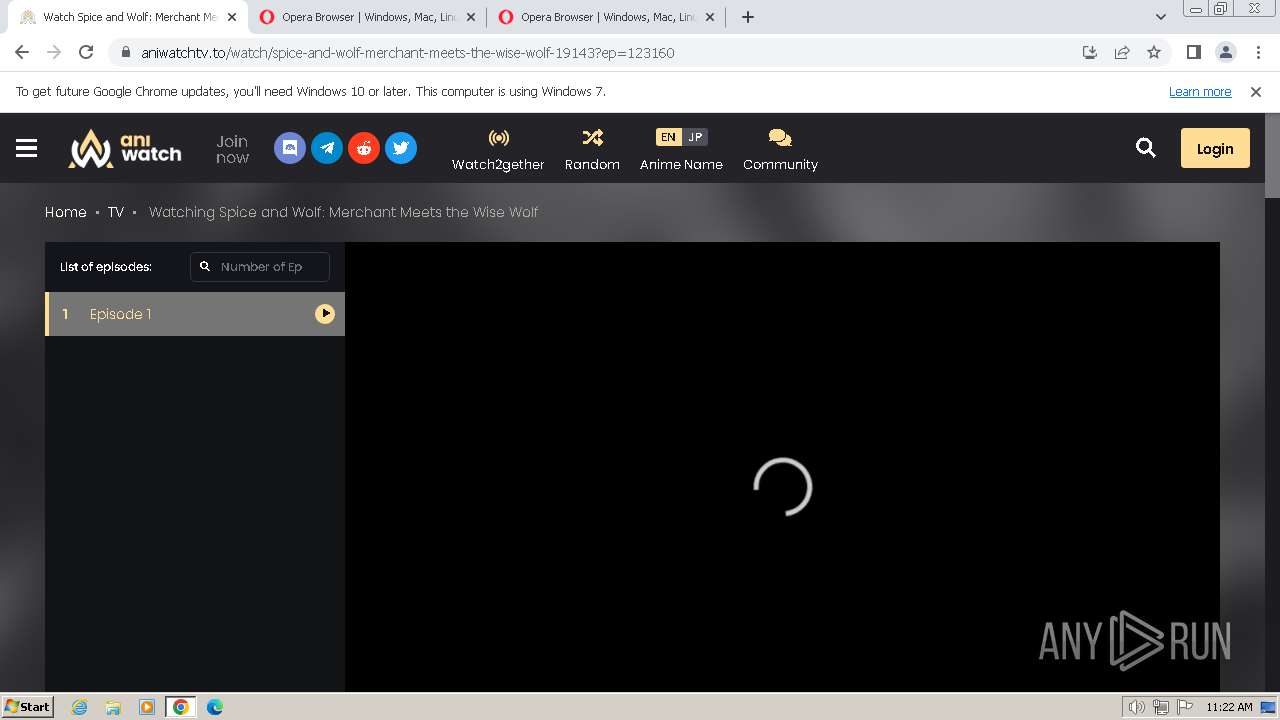
Task: Close the first Opera Browser tab
Action: click(471, 17)
